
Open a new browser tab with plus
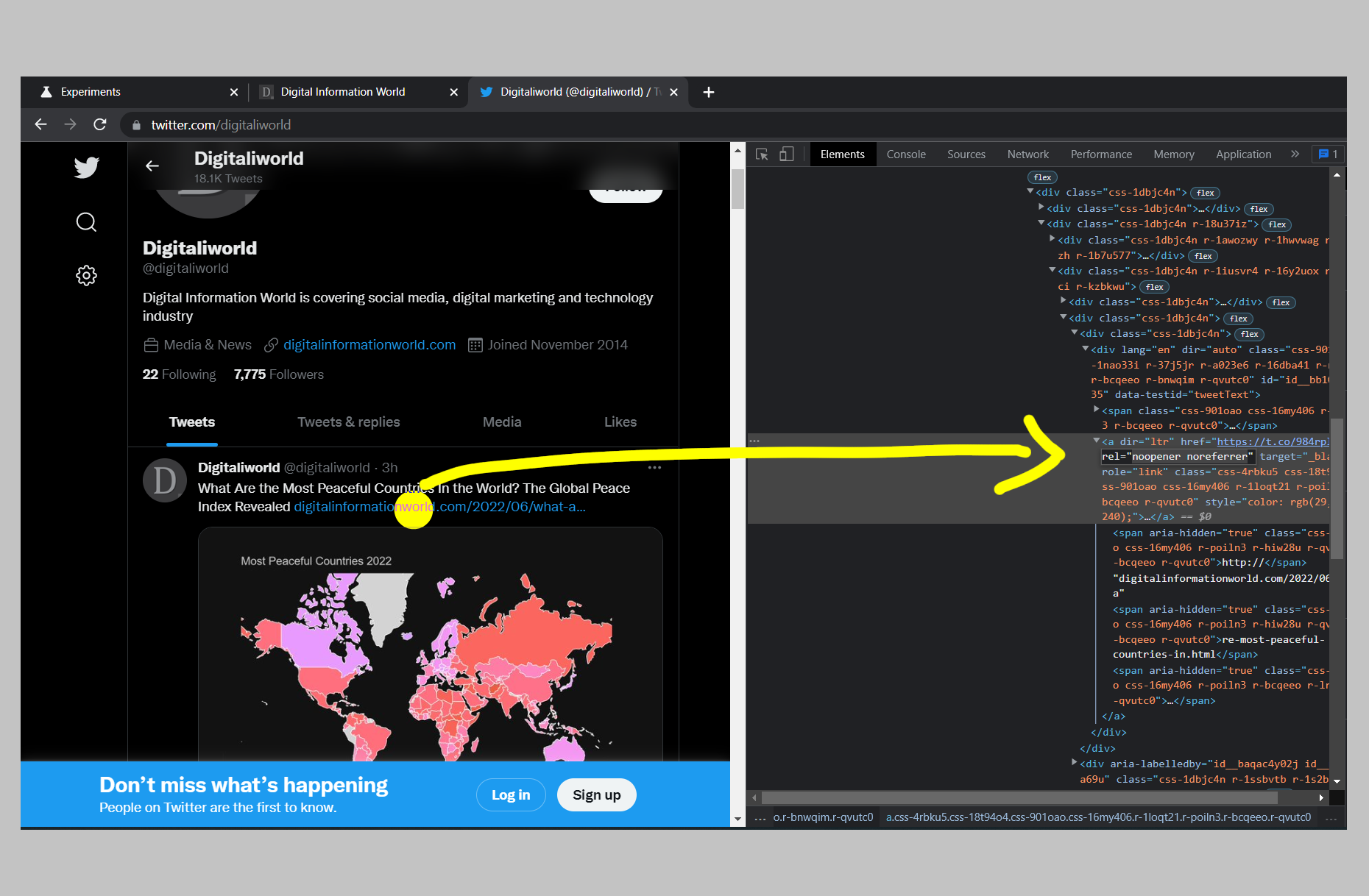pyautogui.click(x=709, y=92)
